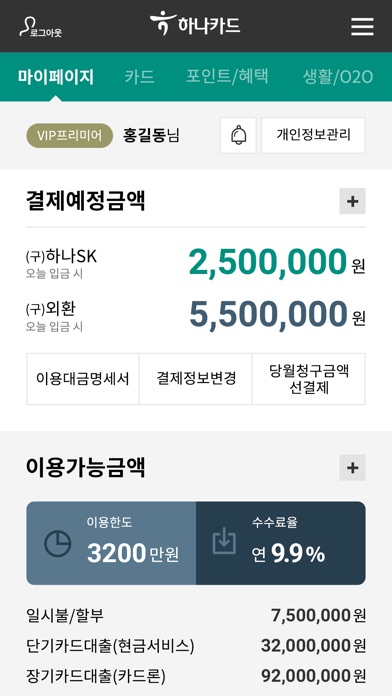Tap the 2,500,000원 하나SK amount
Viewport: 392px width, 696px height.
[277, 263]
